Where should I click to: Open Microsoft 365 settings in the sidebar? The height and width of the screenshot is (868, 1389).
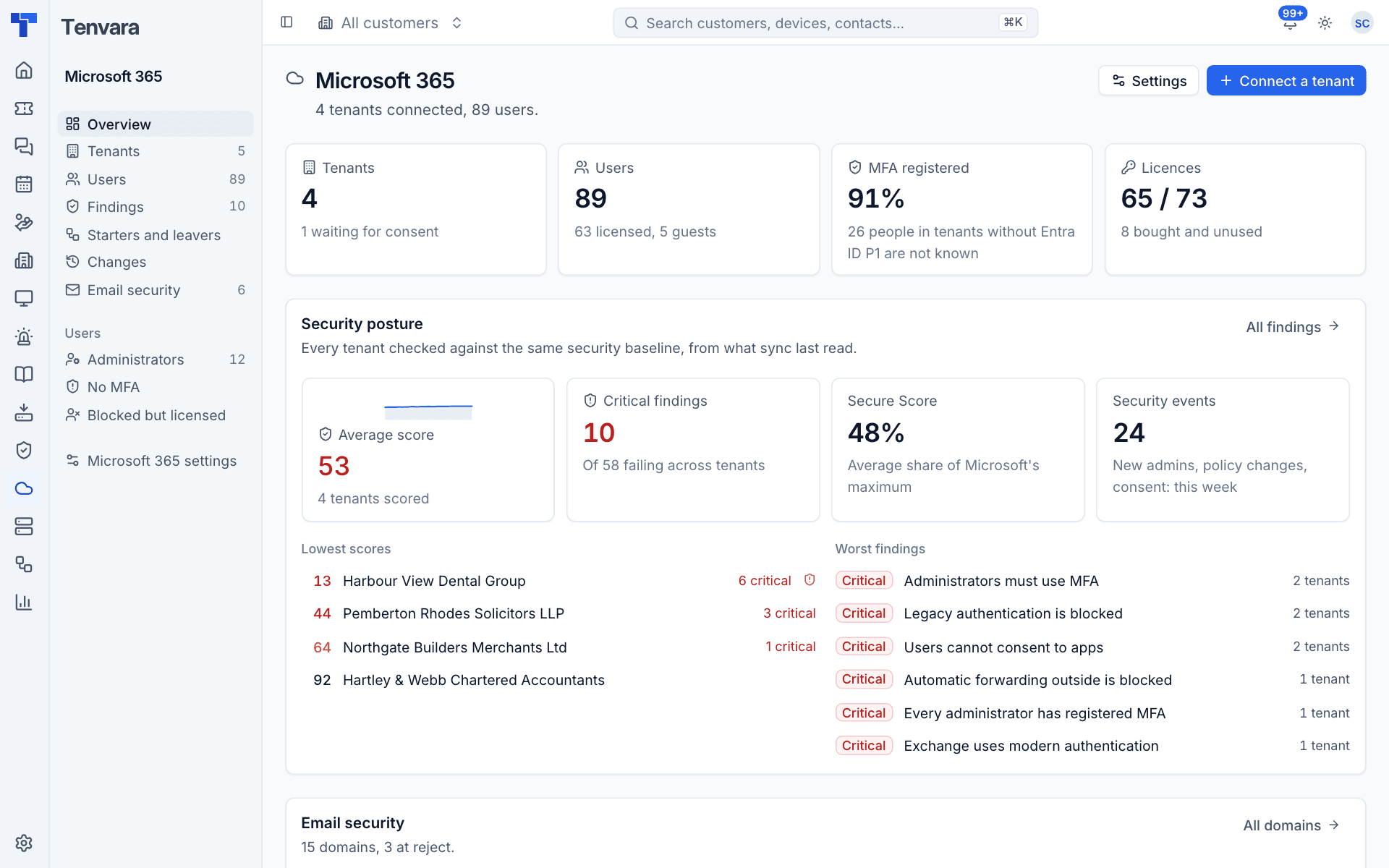tap(156, 461)
